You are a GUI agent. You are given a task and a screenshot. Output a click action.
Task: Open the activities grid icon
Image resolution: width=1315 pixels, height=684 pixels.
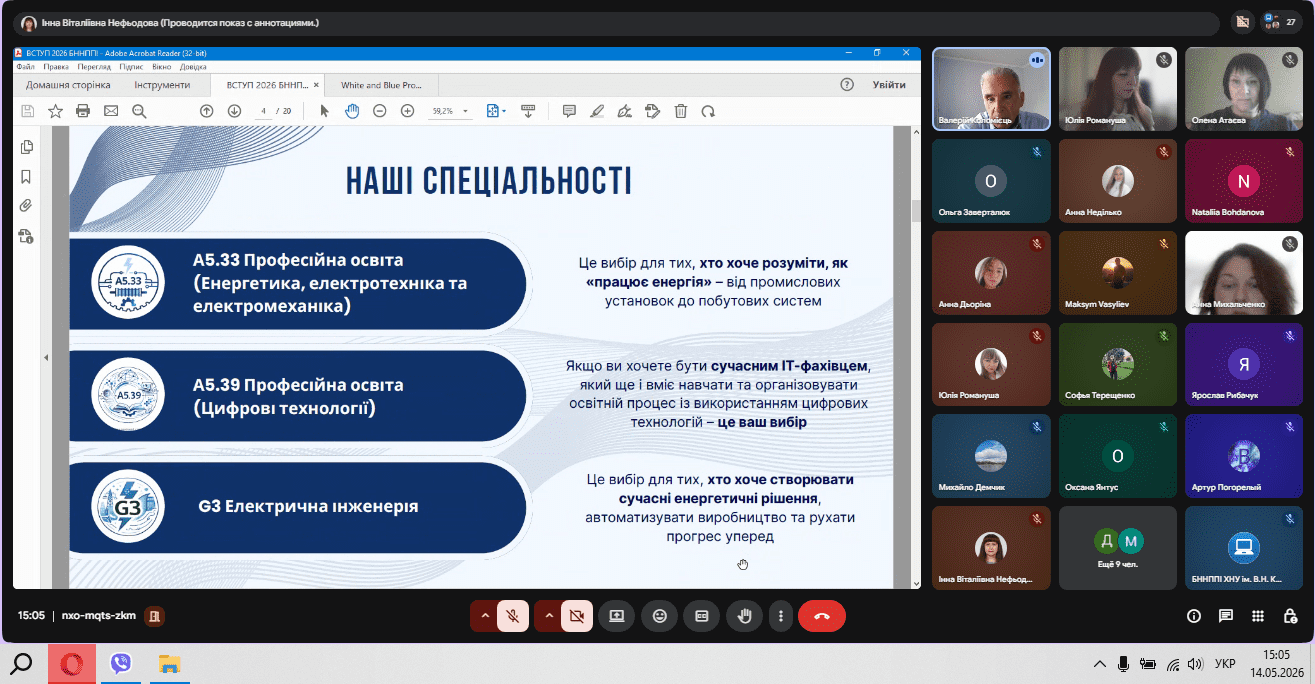pos(1258,616)
